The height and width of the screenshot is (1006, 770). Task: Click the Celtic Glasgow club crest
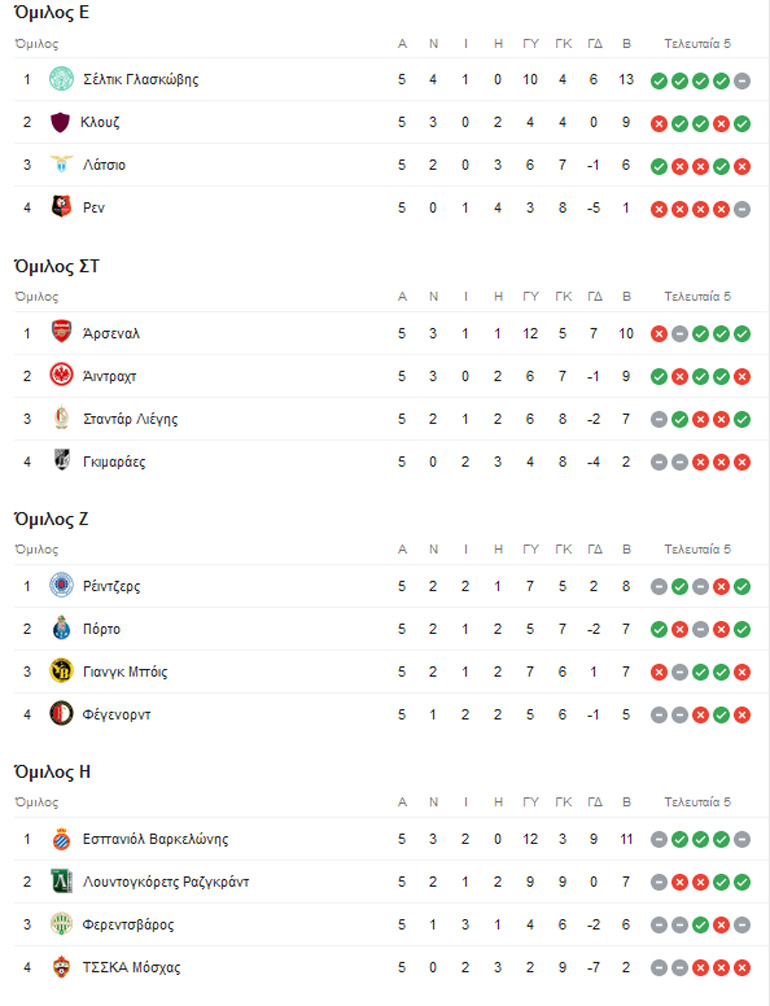pyautogui.click(x=62, y=79)
